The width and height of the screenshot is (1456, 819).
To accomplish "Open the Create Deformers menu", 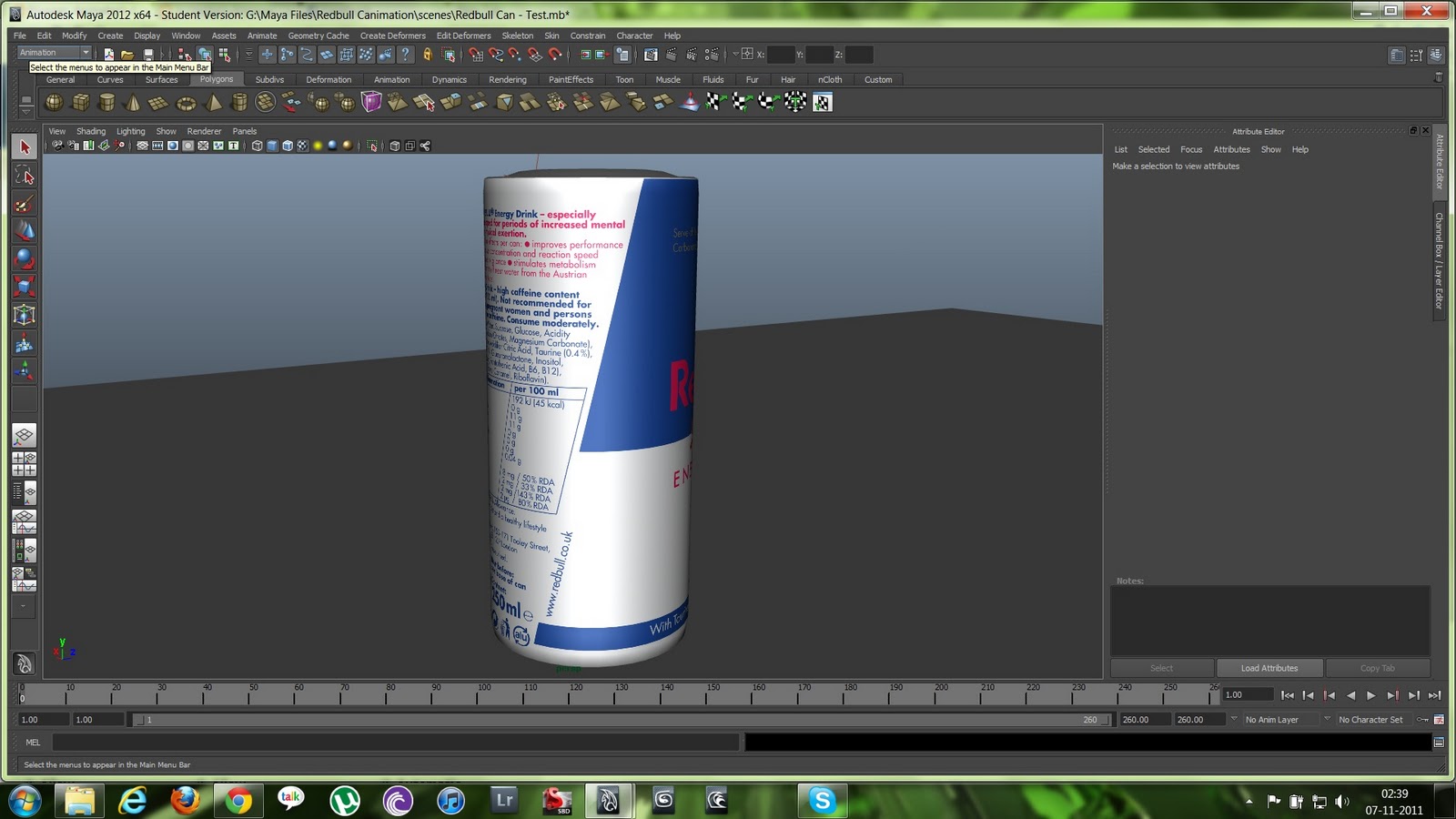I will click(392, 35).
